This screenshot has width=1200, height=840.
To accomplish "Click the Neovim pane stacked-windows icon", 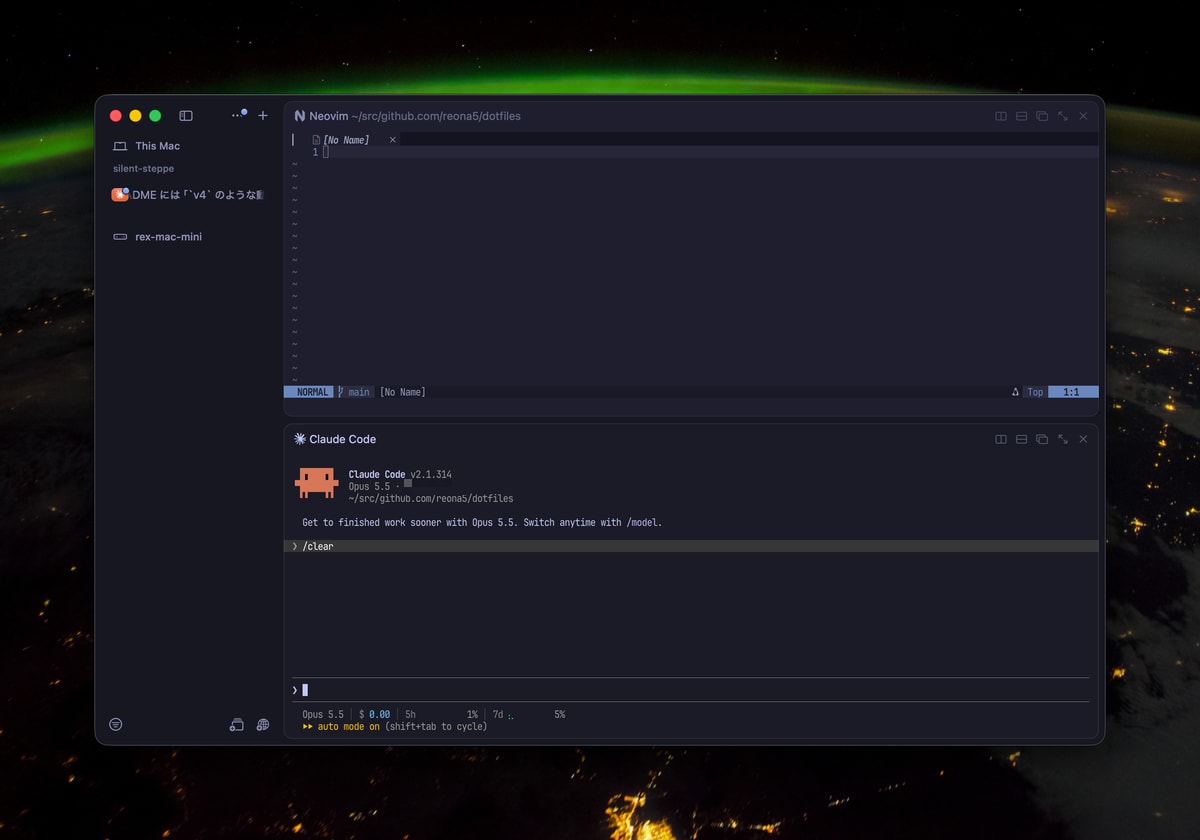I will 1042,116.
